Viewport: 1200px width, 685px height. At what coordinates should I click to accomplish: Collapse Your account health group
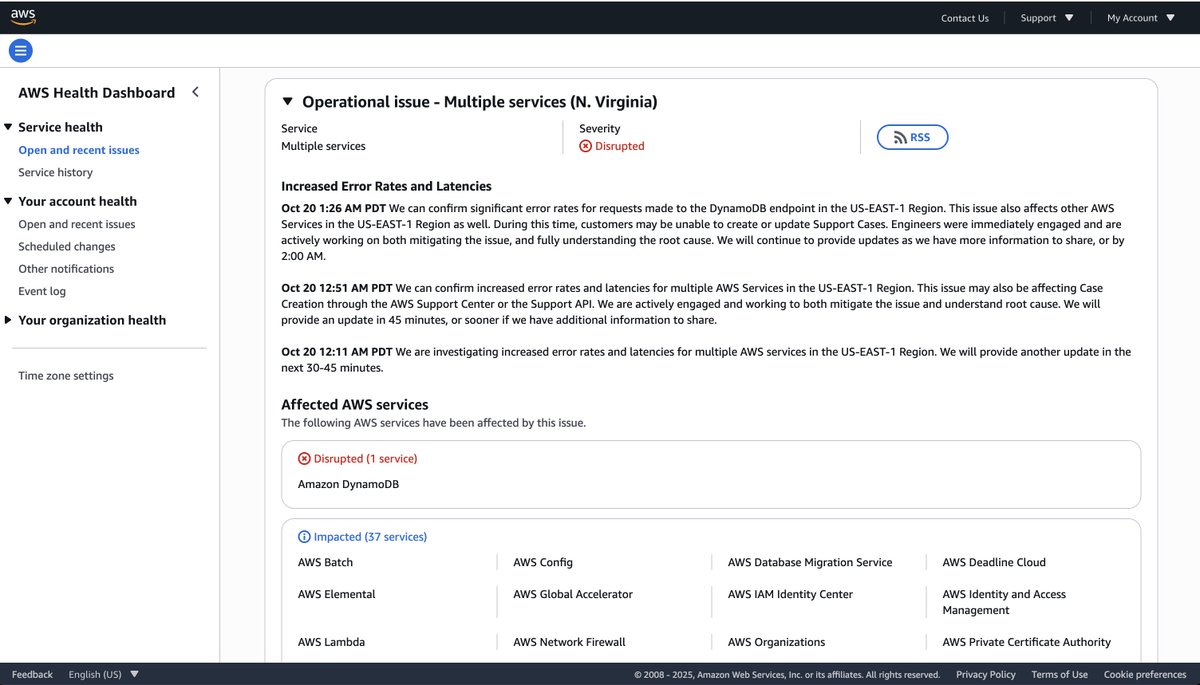pos(9,201)
